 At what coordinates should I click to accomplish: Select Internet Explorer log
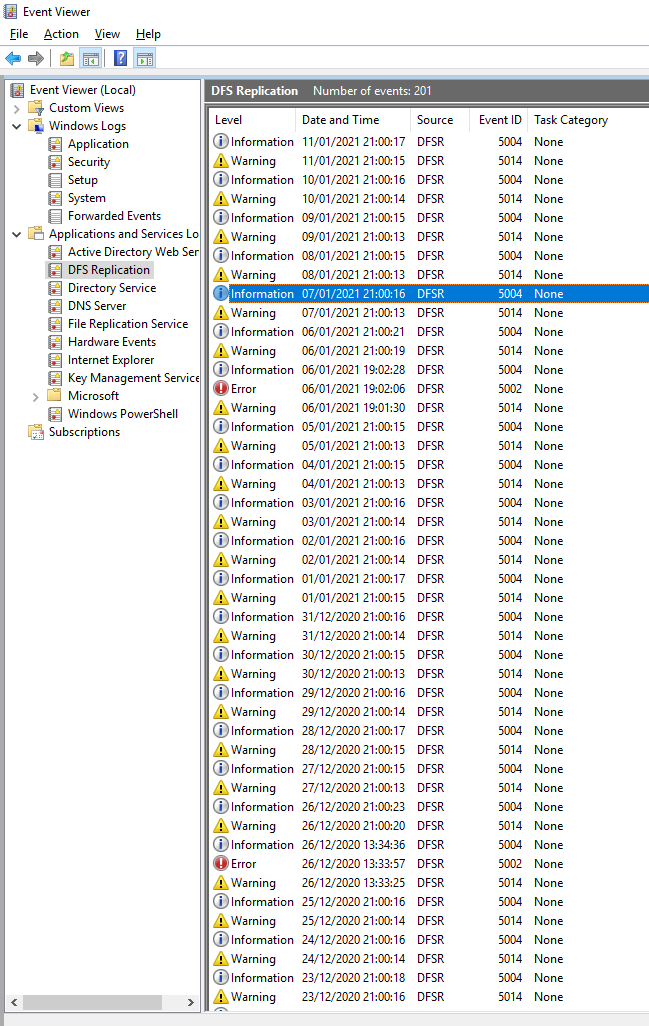click(111, 360)
